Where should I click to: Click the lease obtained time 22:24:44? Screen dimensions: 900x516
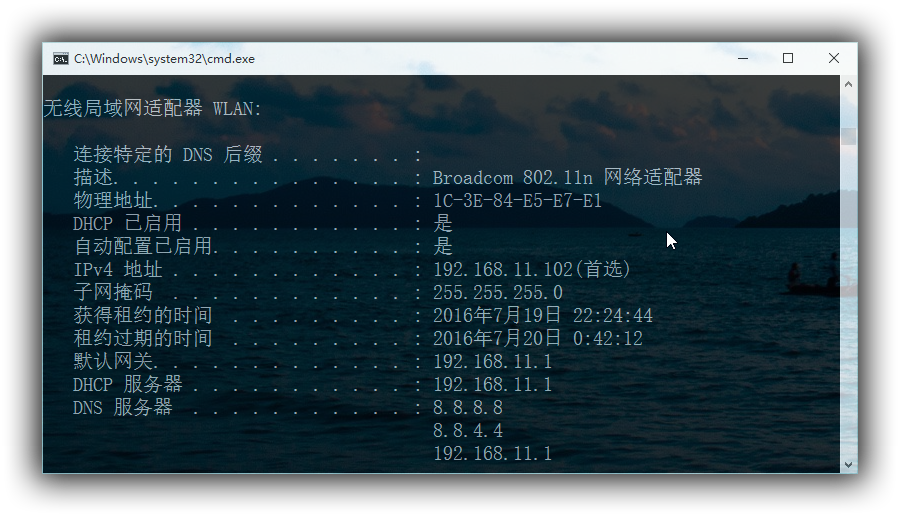tap(612, 315)
